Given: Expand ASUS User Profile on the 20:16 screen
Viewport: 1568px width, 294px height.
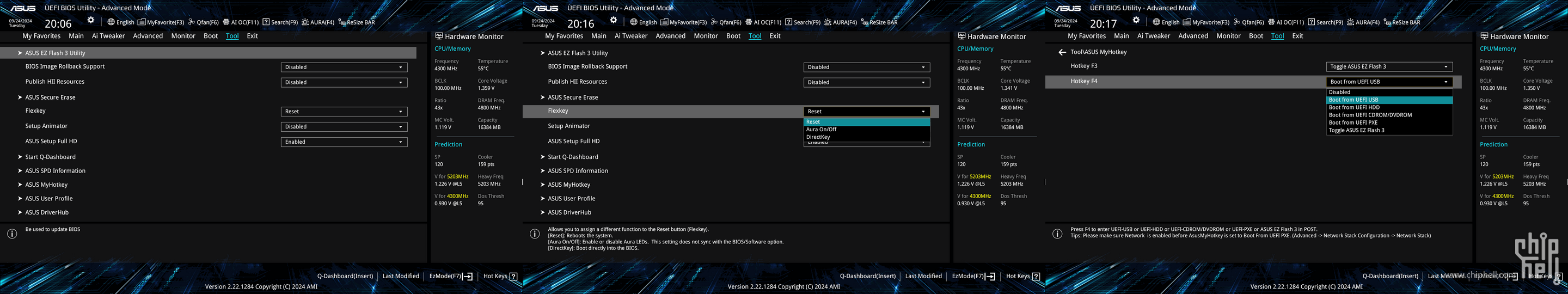Looking at the screenshot, I should [x=571, y=198].
